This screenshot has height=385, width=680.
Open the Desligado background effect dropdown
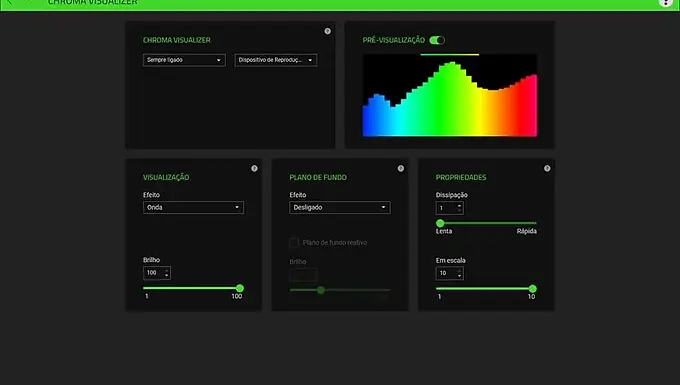pyautogui.click(x=340, y=207)
